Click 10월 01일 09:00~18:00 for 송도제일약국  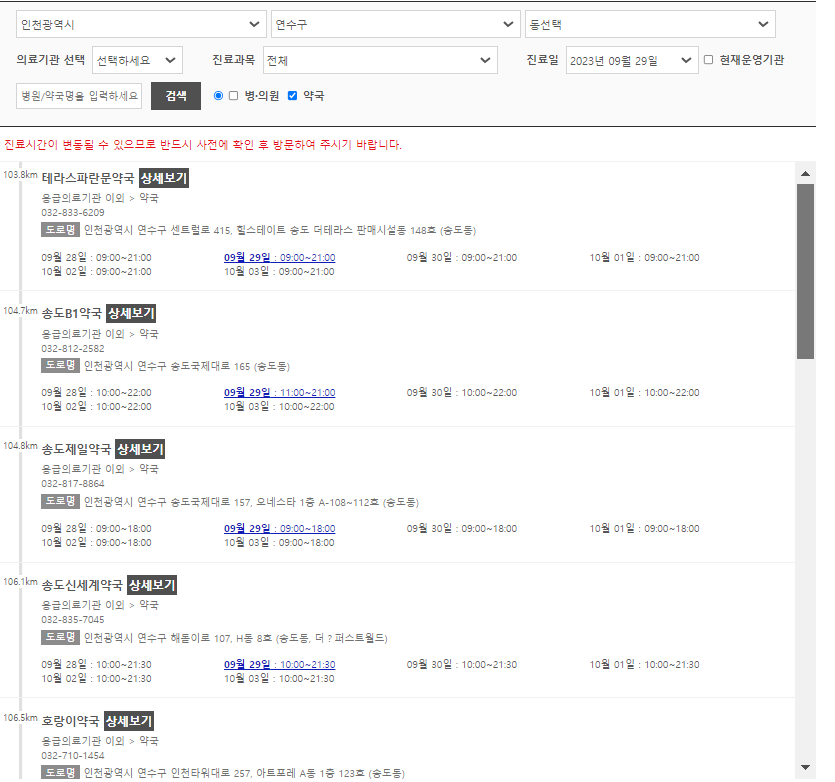pos(644,528)
